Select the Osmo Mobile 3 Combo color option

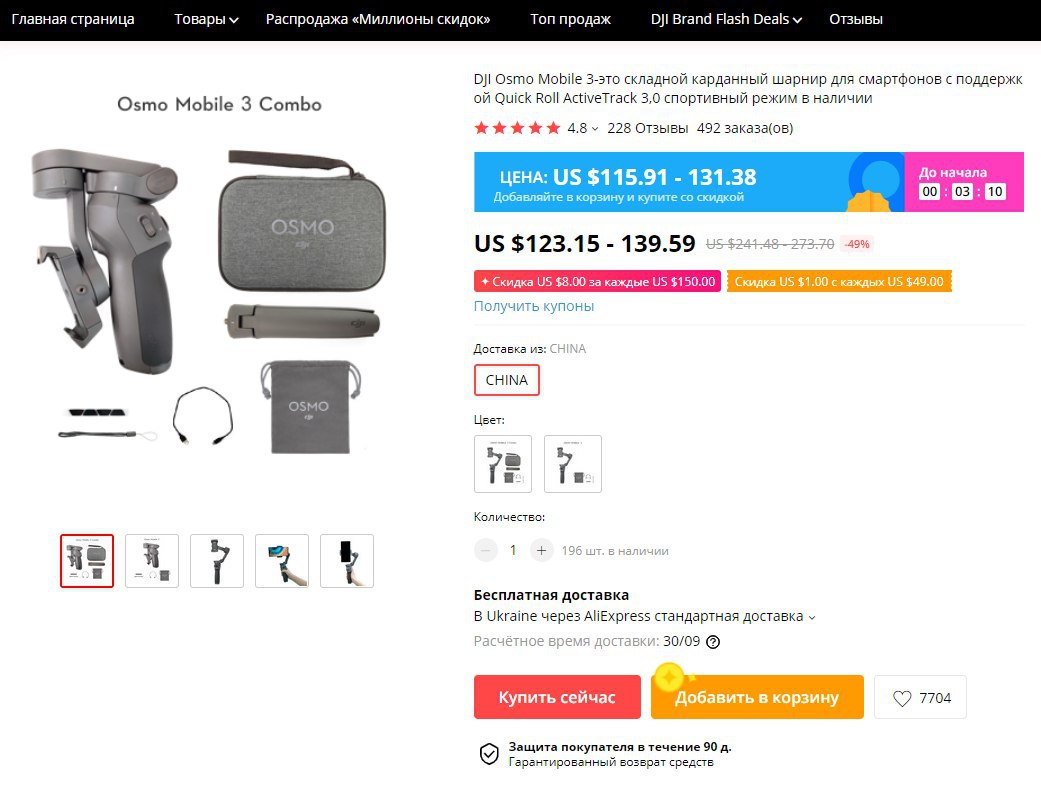[x=503, y=464]
